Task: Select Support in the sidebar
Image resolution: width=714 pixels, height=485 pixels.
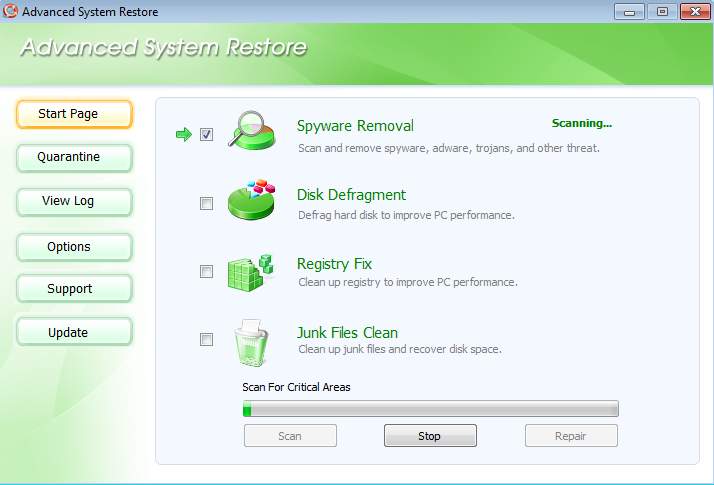Action: click(x=74, y=289)
